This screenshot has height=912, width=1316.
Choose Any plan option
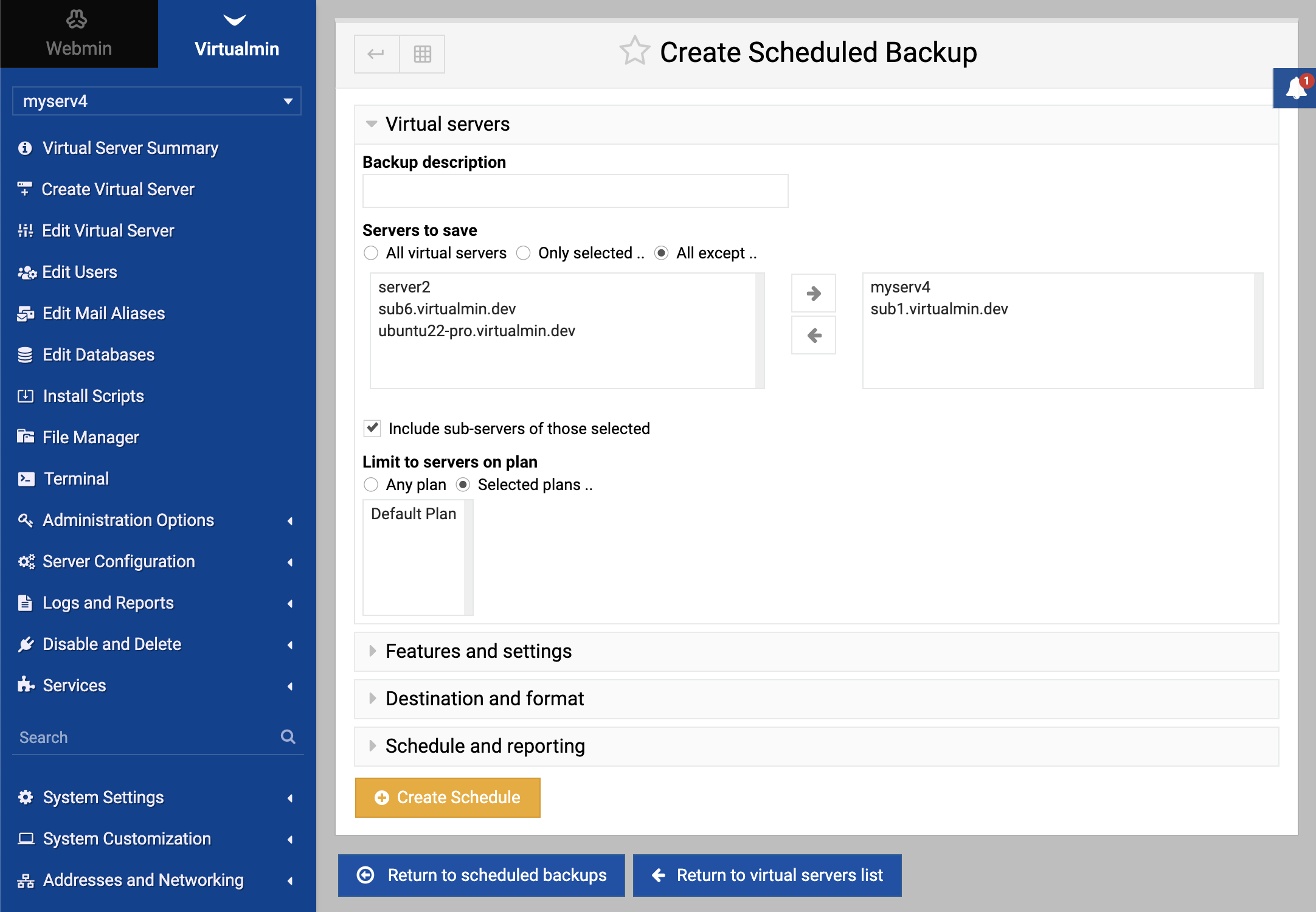tap(371, 485)
